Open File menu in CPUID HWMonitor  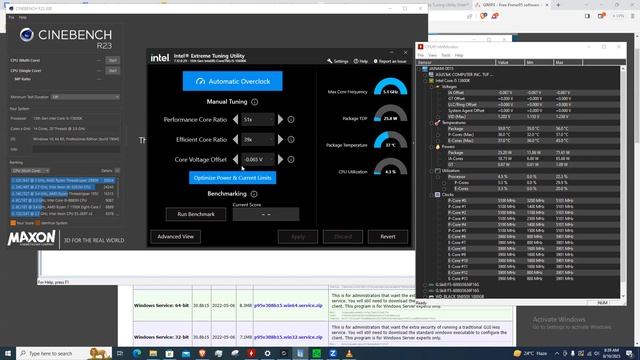pos(420,55)
